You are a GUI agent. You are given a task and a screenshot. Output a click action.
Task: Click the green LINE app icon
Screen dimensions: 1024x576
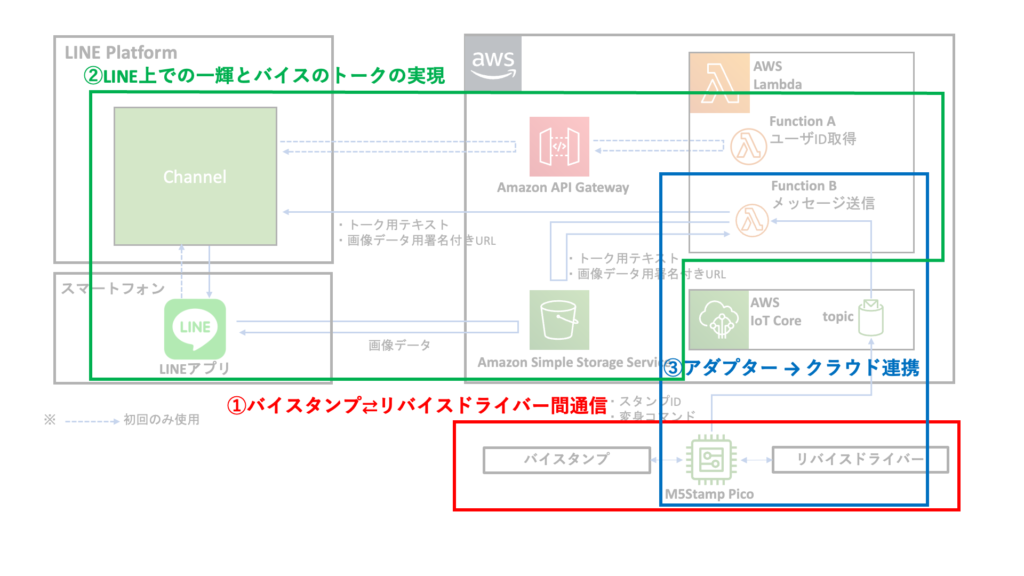pos(195,330)
